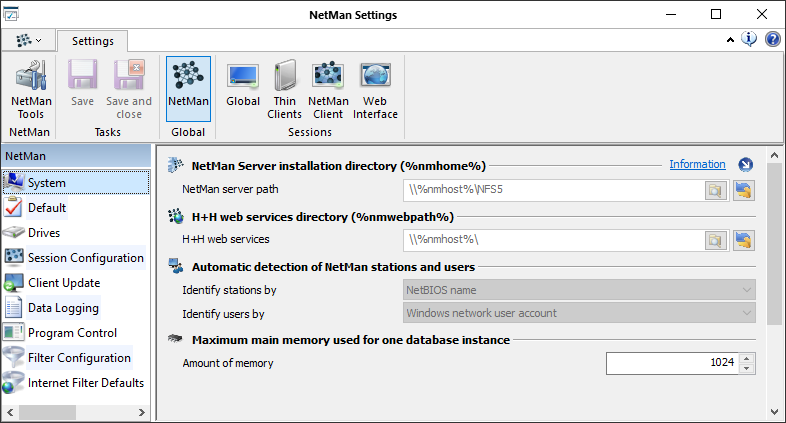Select Session Configuration in the sidebar
The image size is (786, 423).
pos(85,258)
